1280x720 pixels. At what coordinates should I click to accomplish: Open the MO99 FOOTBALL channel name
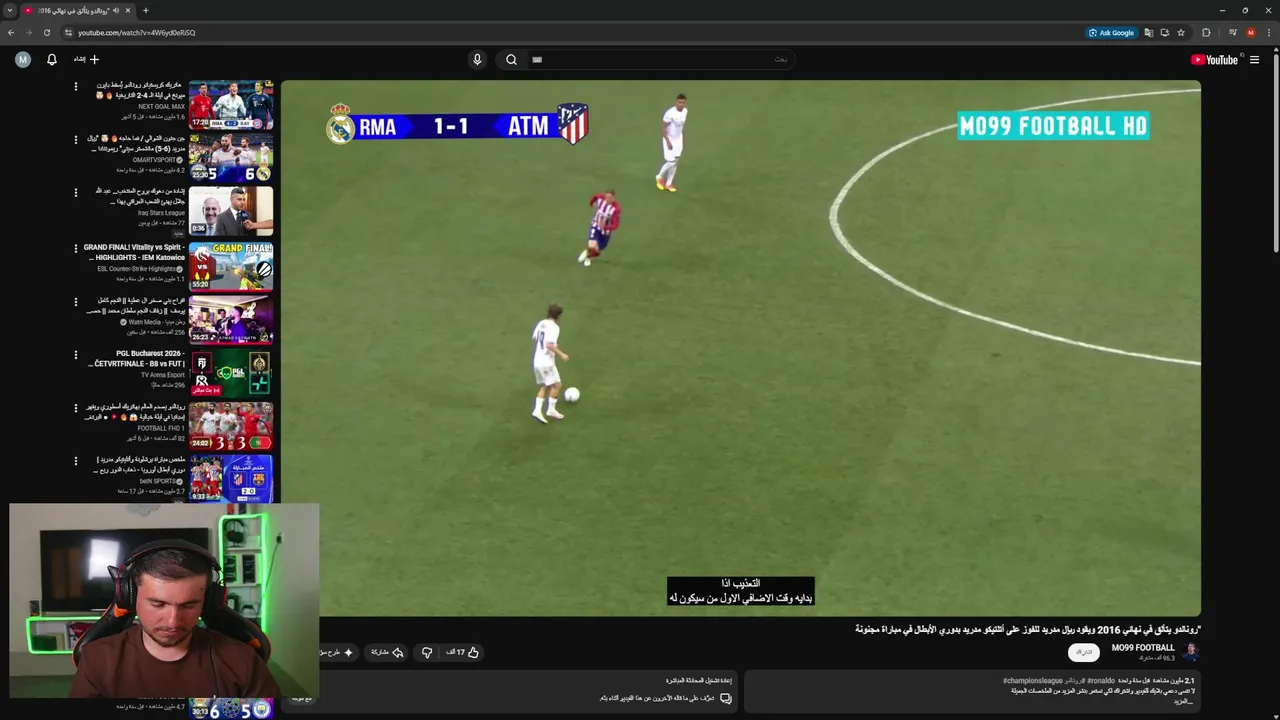(x=1143, y=648)
